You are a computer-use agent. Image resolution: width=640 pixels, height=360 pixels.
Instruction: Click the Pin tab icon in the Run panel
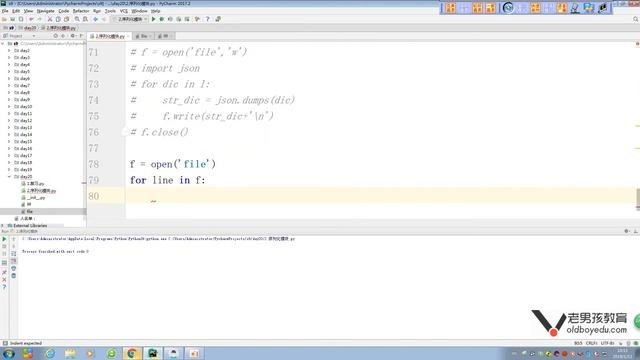pyautogui.click(x=4, y=272)
